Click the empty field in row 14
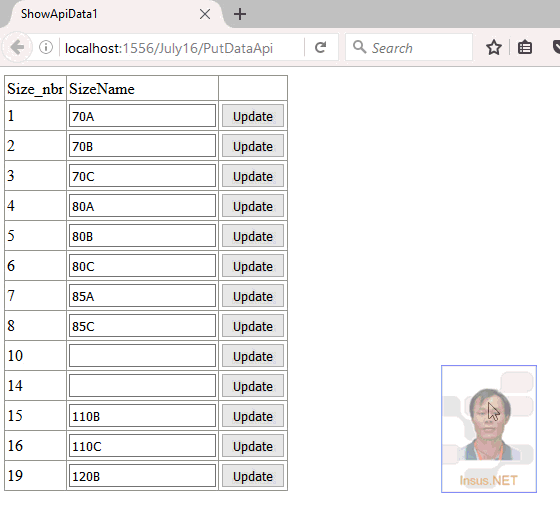Screen dimensions: 560x512 (x=142, y=386)
